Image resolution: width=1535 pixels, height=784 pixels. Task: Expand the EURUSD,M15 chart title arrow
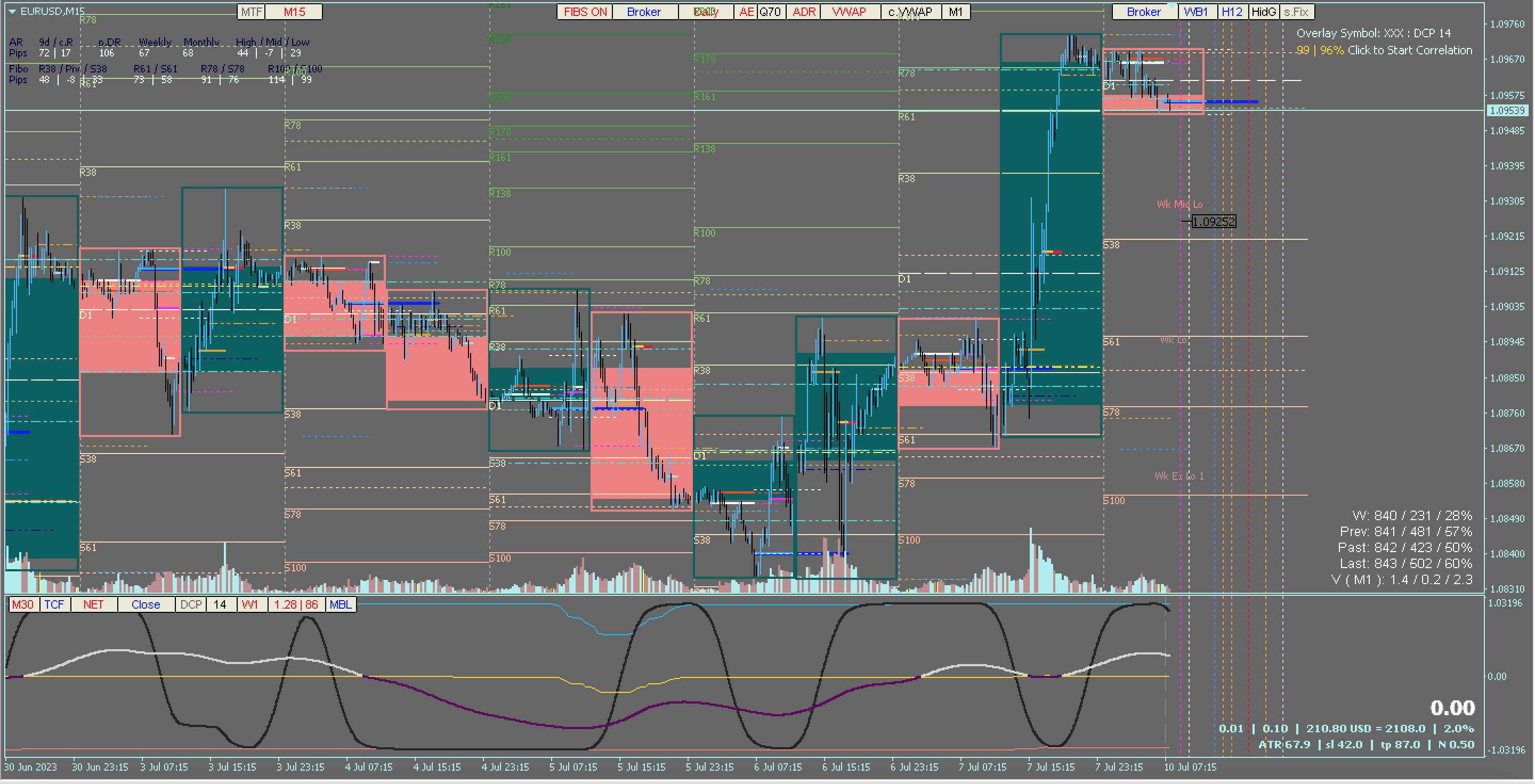click(x=12, y=11)
